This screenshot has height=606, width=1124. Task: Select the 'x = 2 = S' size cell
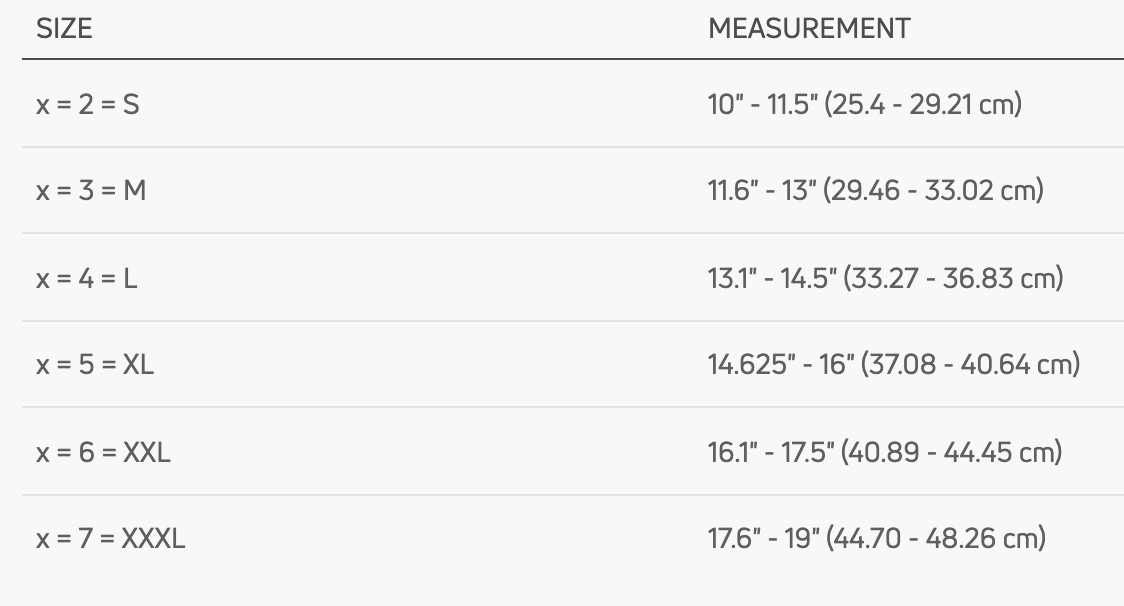pyautogui.click(x=88, y=104)
